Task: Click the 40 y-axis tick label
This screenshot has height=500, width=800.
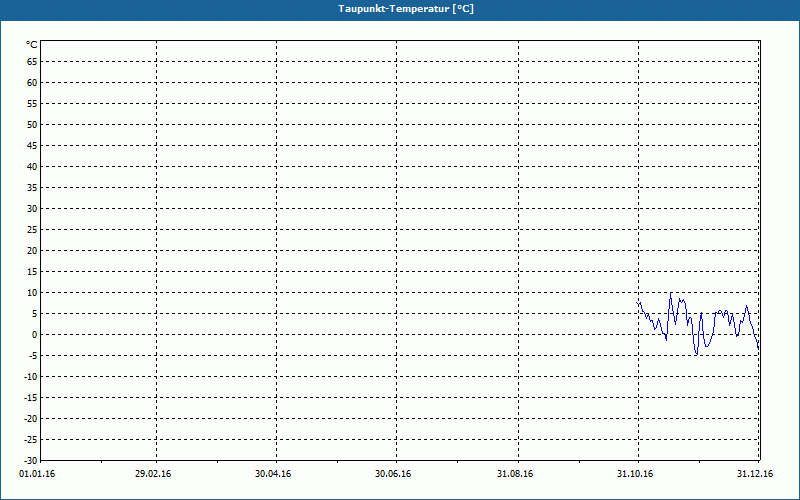Action: coord(31,167)
